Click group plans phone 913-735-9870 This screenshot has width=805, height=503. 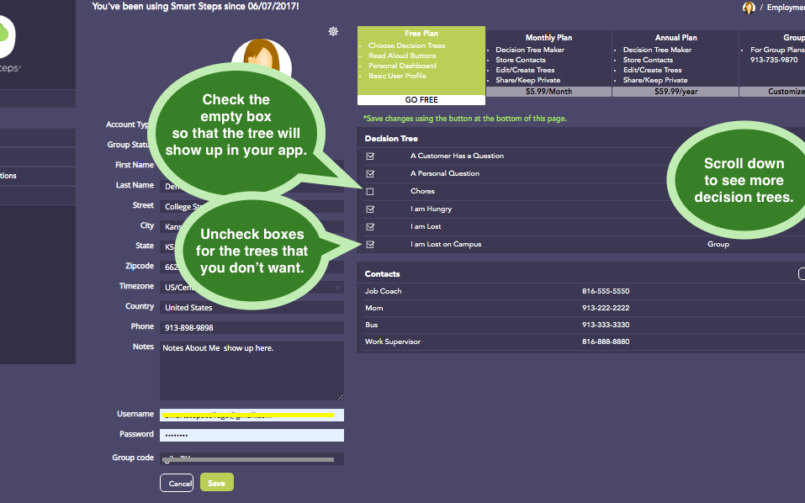(774, 60)
